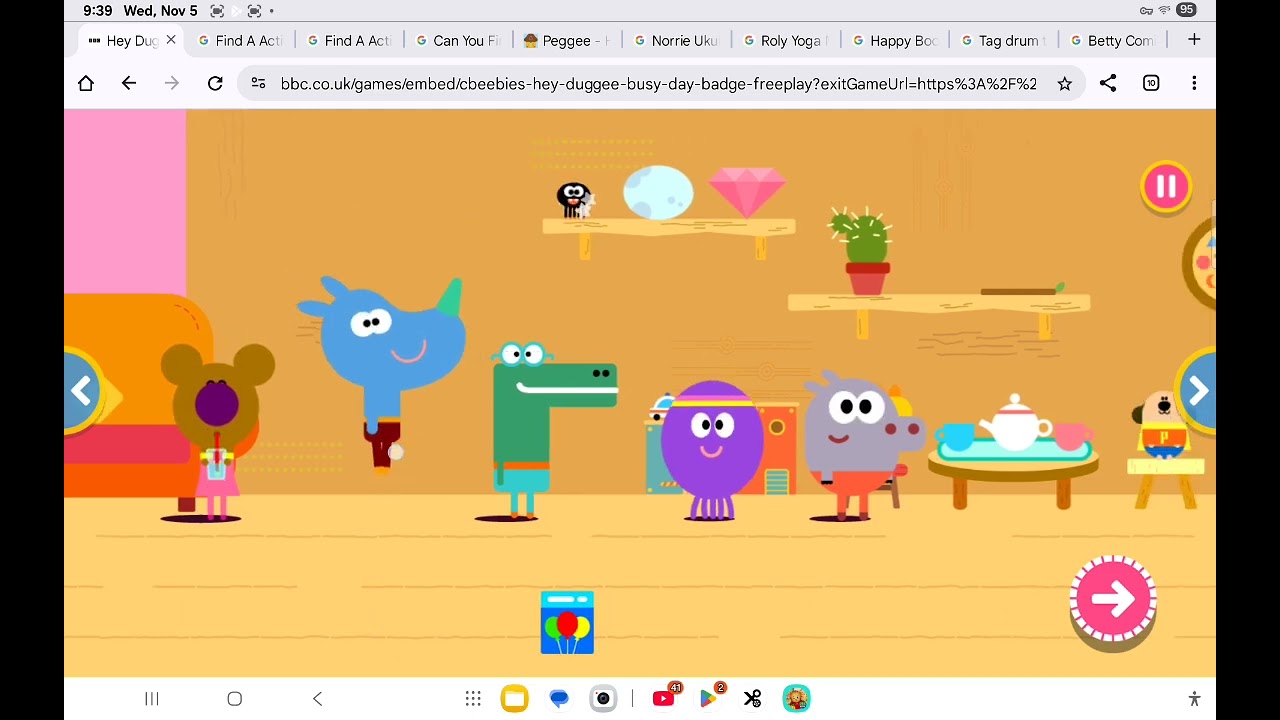Tap the pink next arrow button

(x=1113, y=598)
